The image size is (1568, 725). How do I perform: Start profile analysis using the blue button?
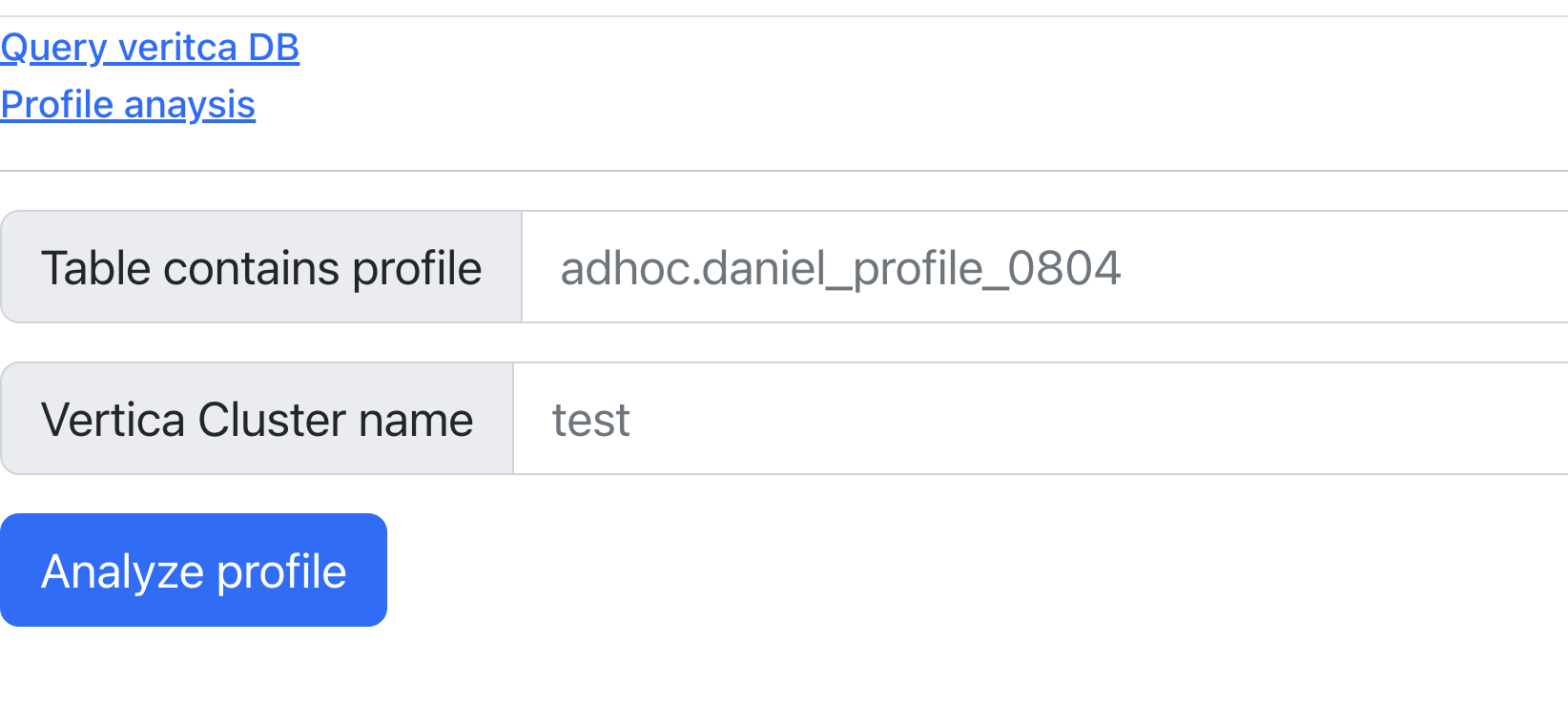click(194, 570)
